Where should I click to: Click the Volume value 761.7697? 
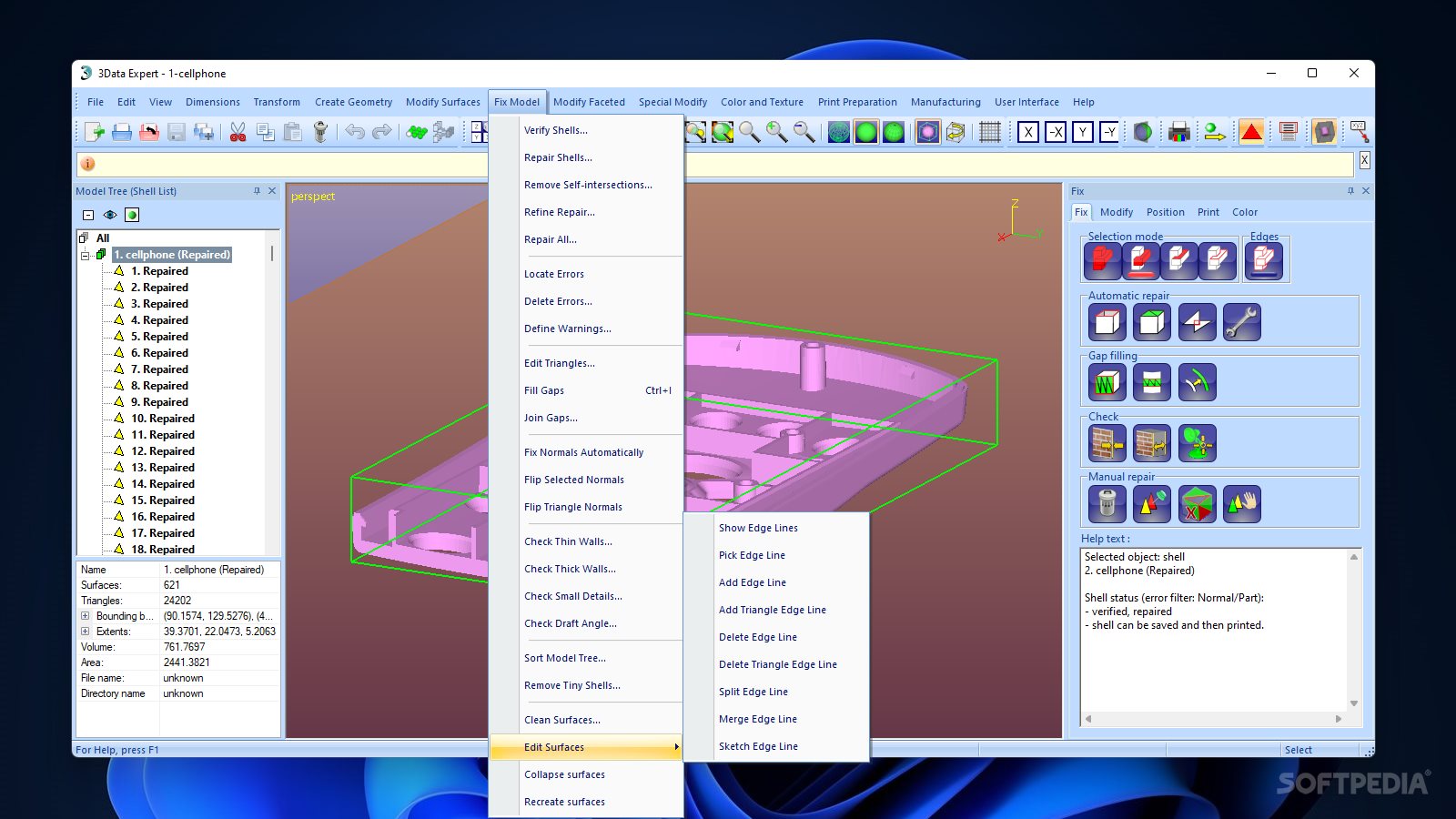pyautogui.click(x=184, y=647)
